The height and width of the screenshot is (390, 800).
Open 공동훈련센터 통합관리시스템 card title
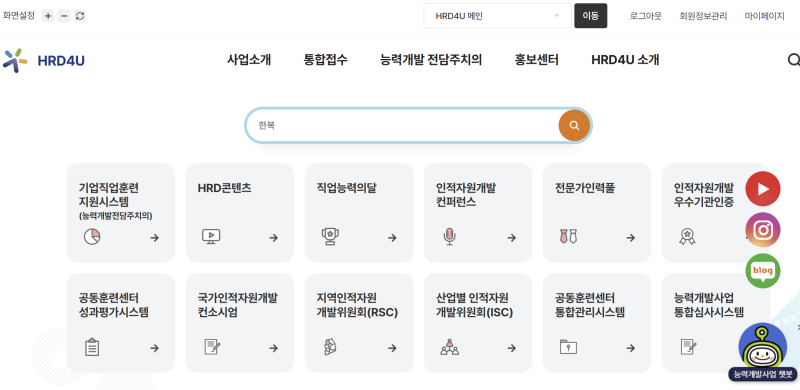590,305
